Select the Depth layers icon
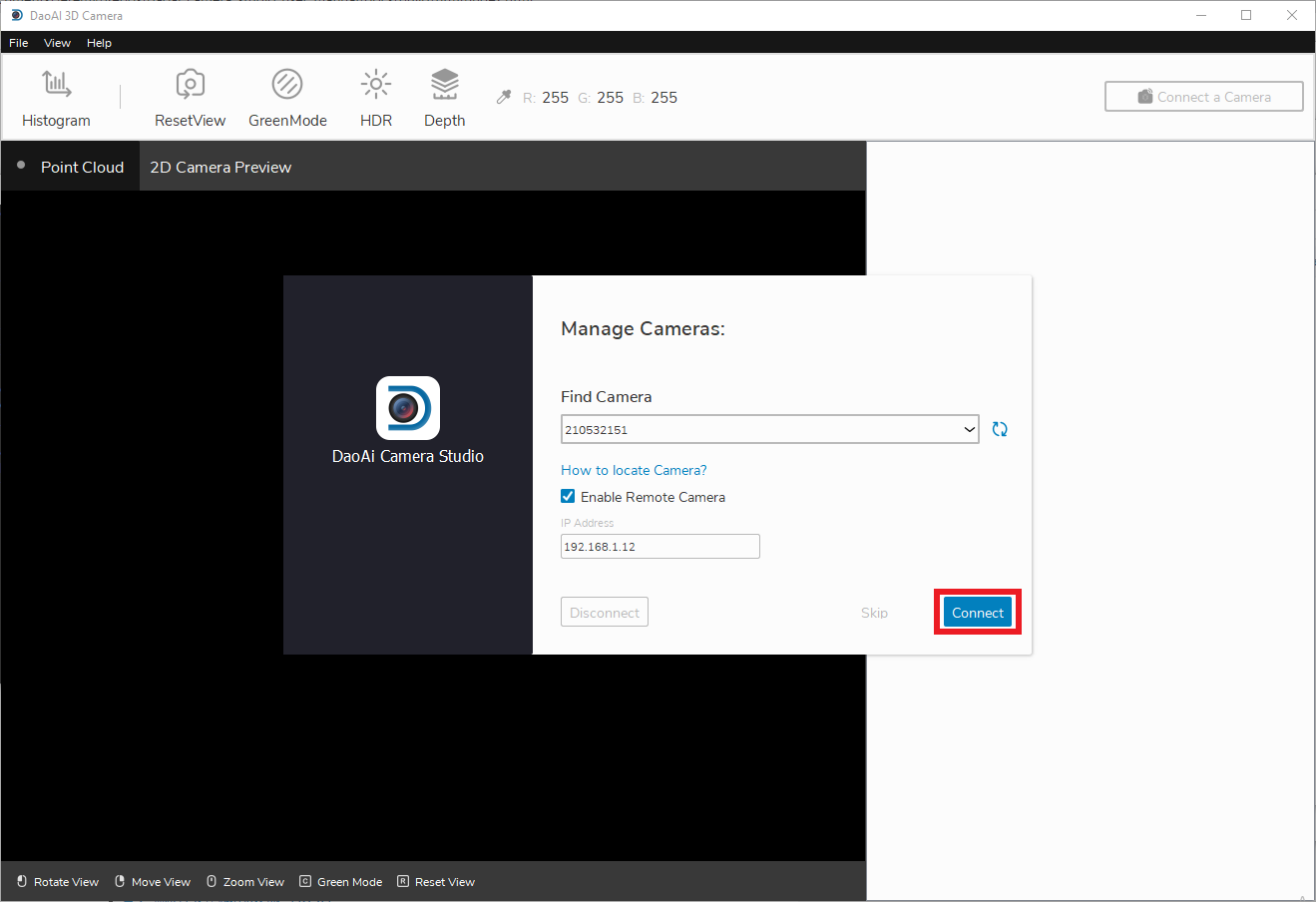The image size is (1316, 902). point(444,85)
